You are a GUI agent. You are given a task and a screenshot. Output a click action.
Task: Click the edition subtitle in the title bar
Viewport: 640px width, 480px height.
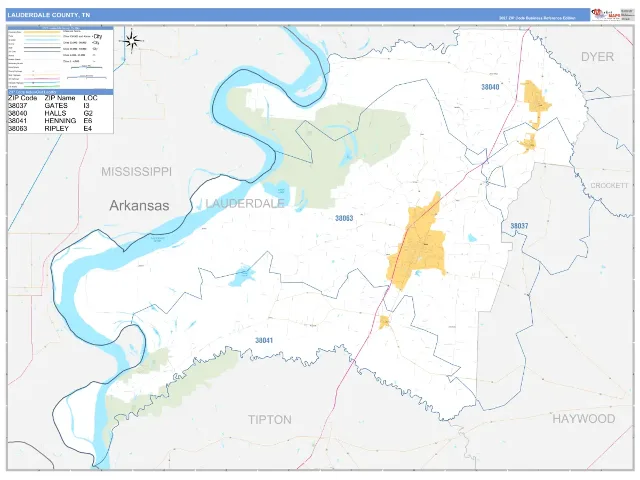coord(537,18)
